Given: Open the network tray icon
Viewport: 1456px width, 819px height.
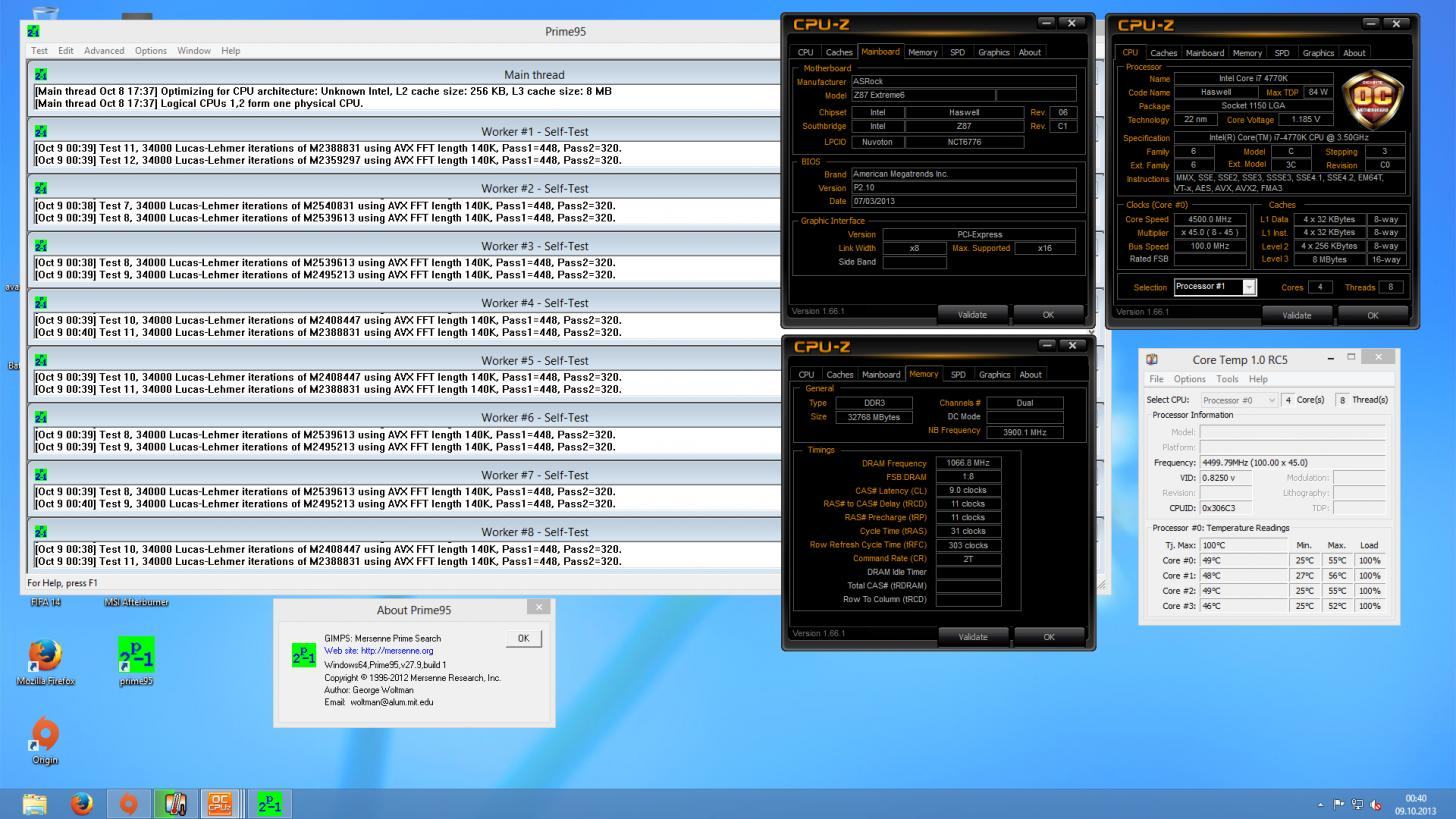Looking at the screenshot, I should point(1357,804).
